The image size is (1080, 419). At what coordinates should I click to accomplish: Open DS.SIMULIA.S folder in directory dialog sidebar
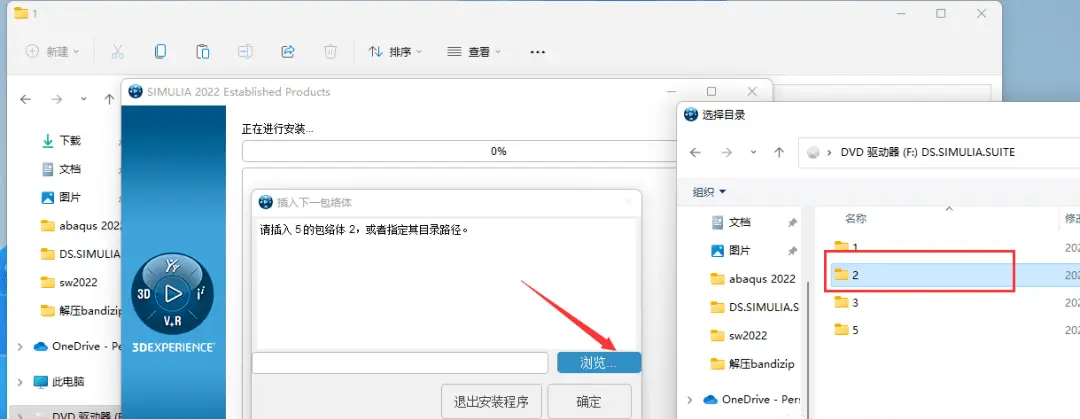coord(754,307)
